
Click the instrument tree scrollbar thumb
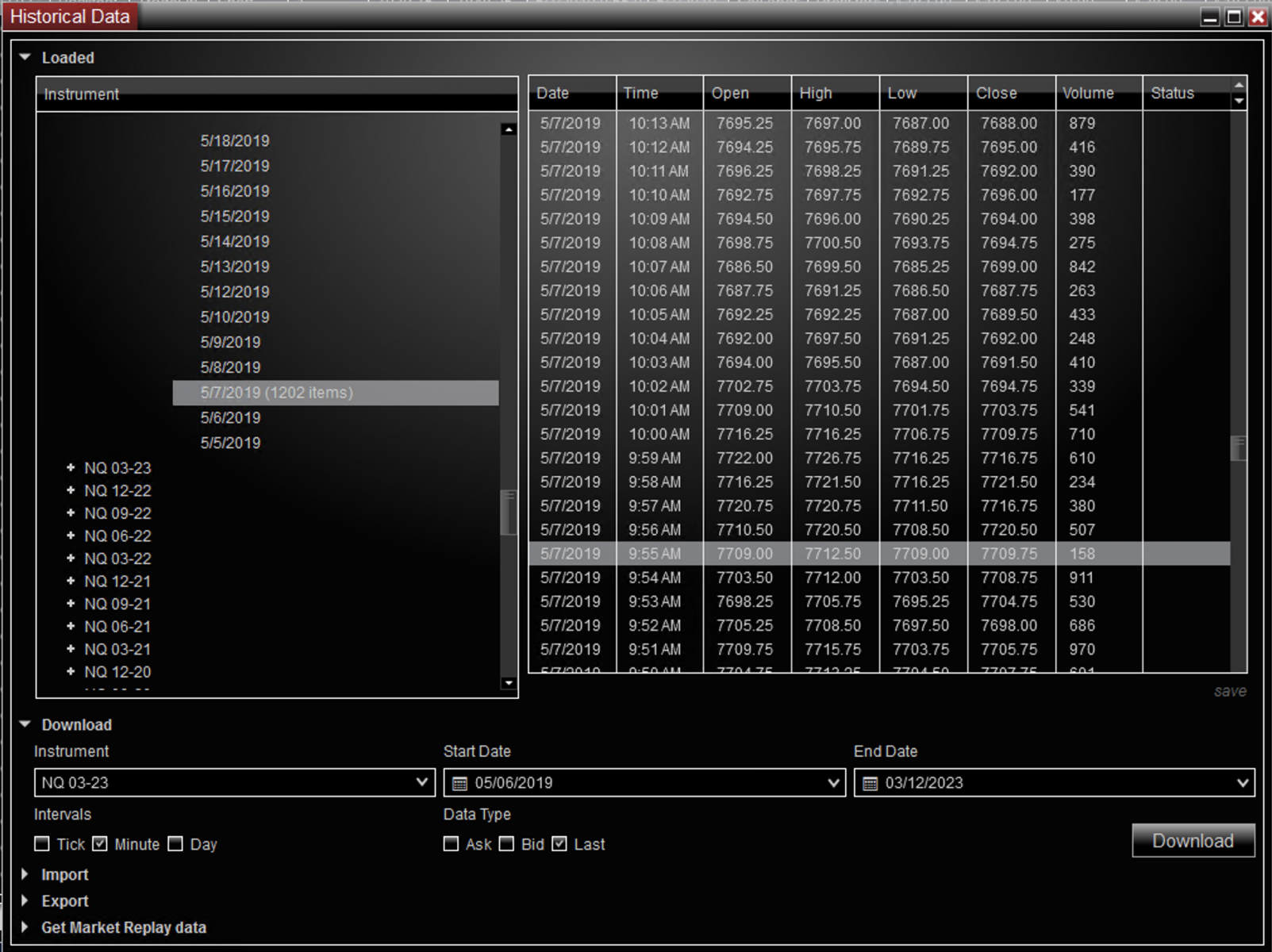(509, 513)
